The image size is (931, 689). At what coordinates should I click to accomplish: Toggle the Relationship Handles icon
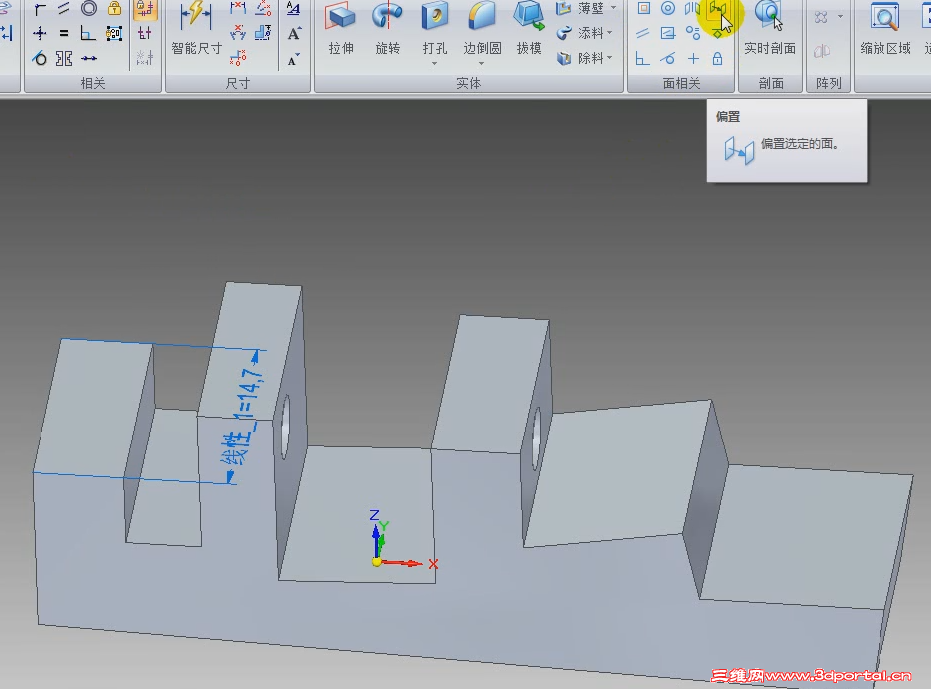coord(145,33)
